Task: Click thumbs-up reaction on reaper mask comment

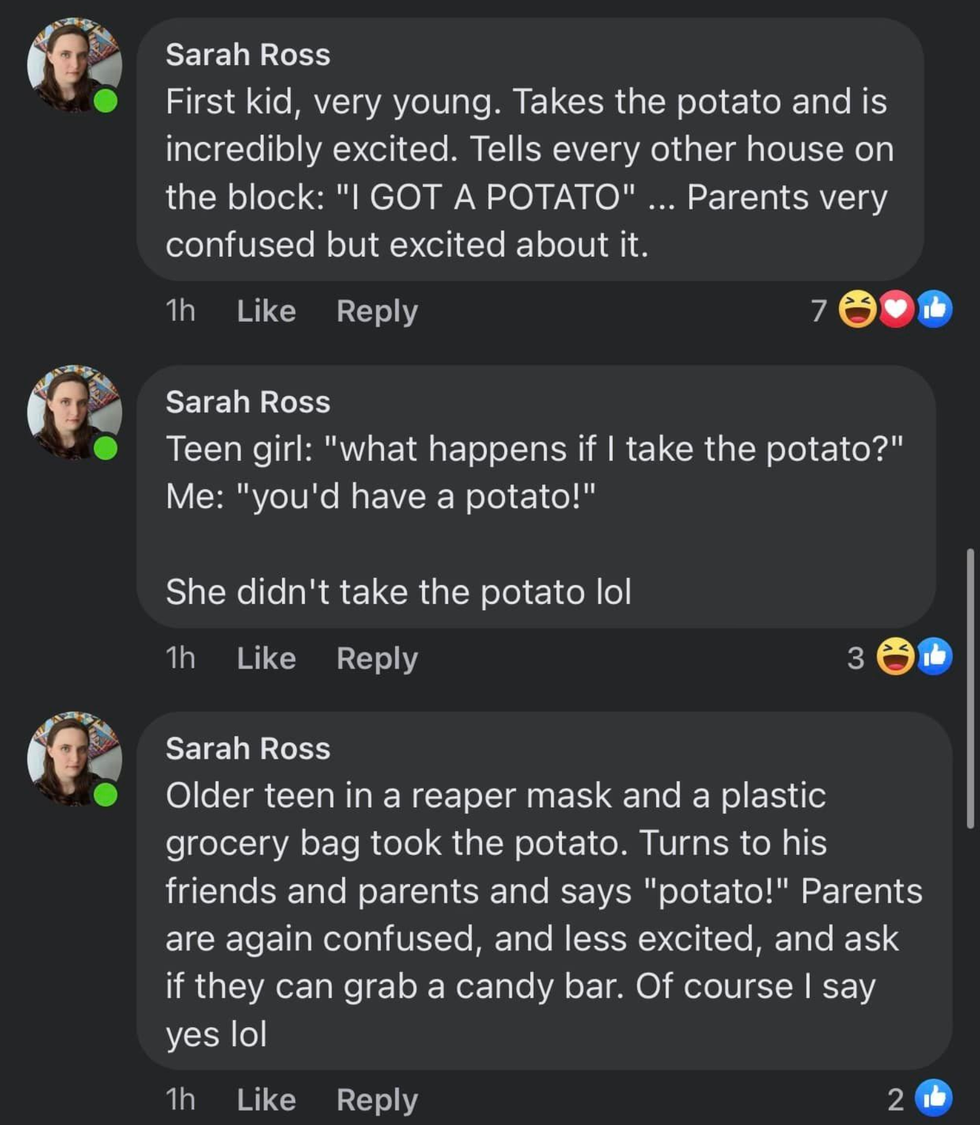Action: [934, 1099]
